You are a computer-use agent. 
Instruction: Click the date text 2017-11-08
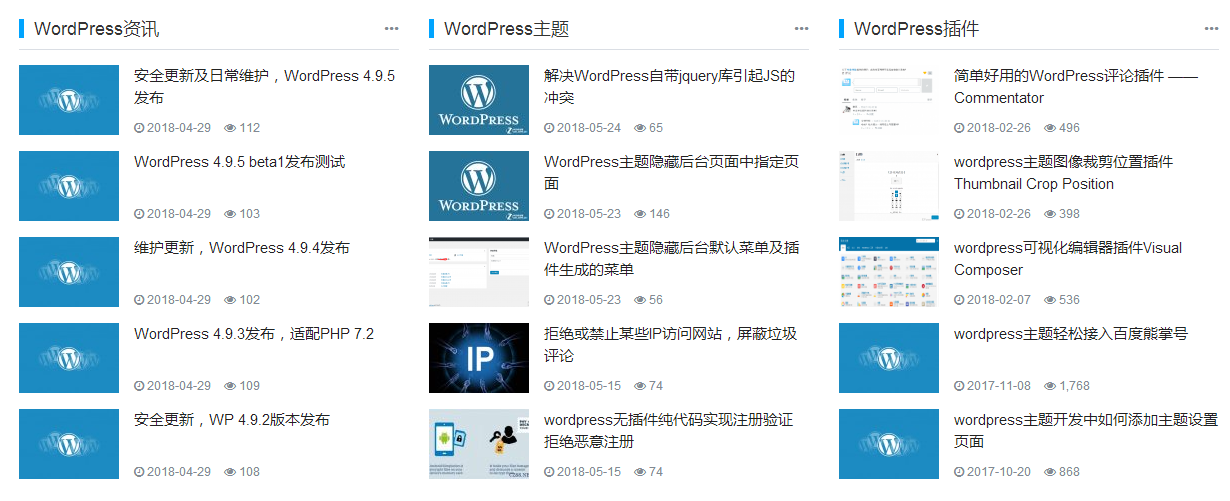point(999,386)
